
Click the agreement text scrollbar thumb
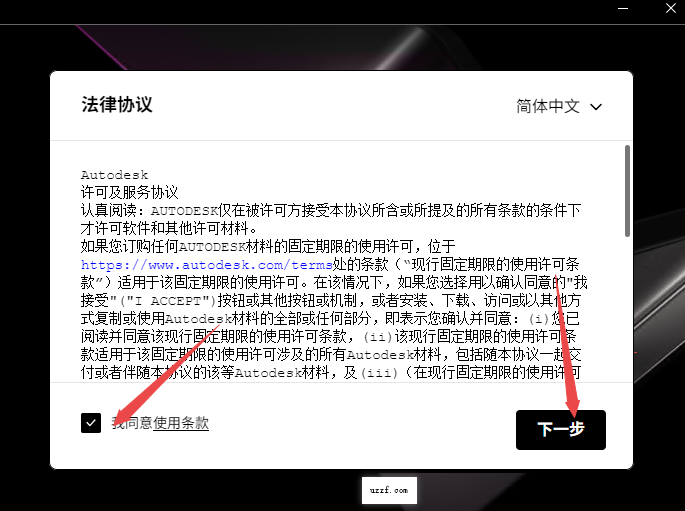[627, 190]
